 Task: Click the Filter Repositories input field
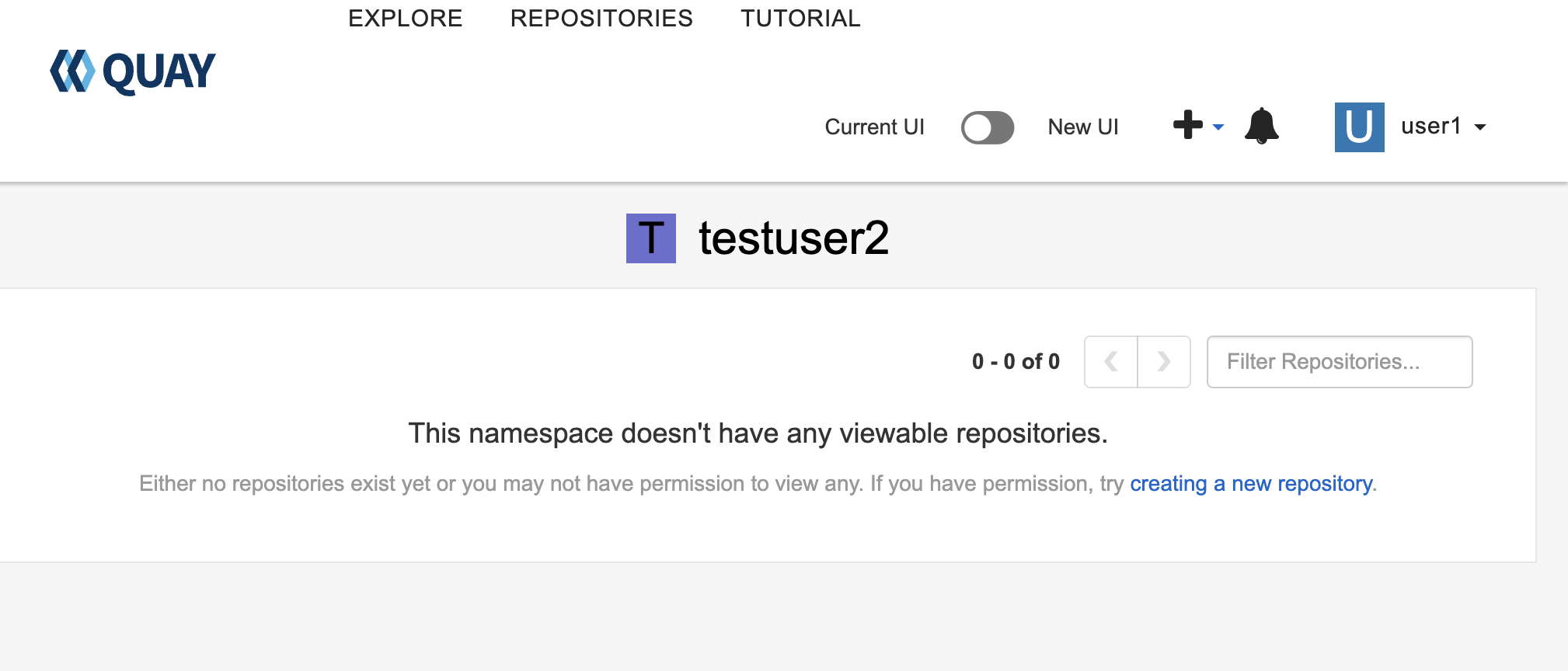coord(1339,362)
